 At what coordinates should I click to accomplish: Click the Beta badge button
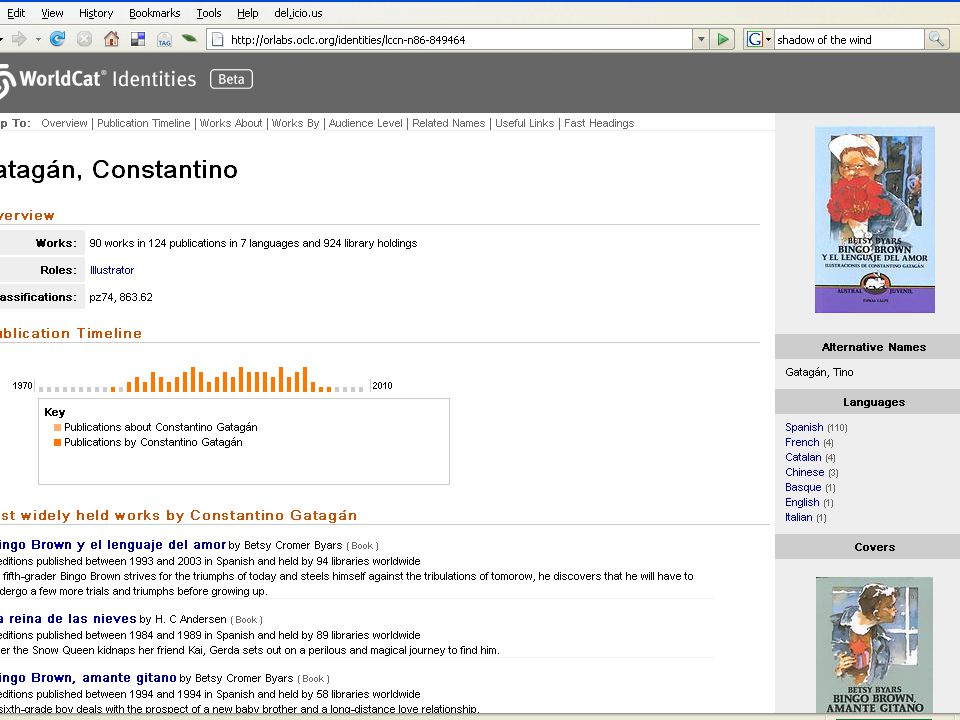[231, 79]
